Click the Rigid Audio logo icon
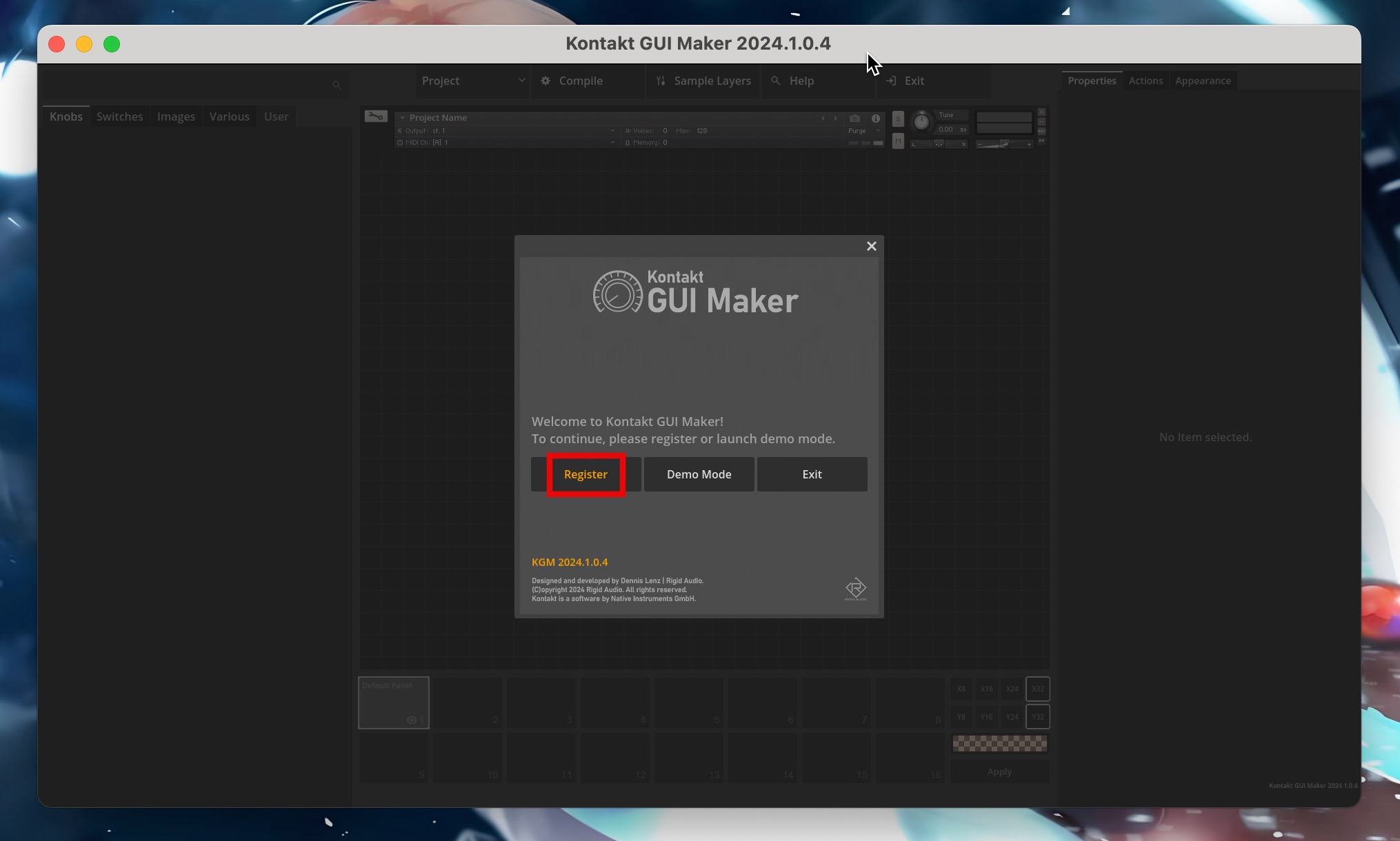Image resolution: width=1400 pixels, height=841 pixels. [855, 588]
